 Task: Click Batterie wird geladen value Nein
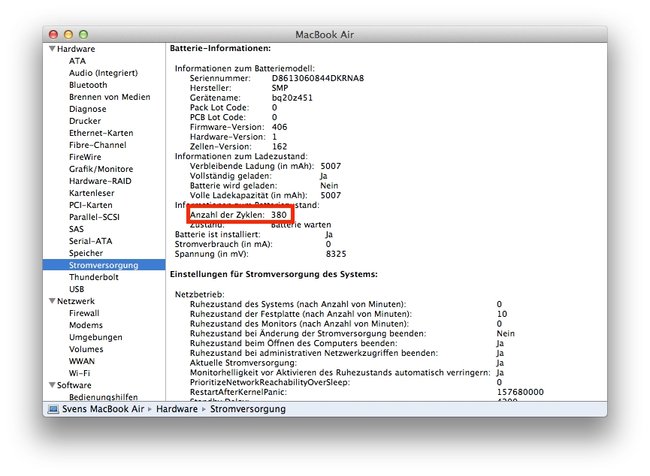pos(329,186)
